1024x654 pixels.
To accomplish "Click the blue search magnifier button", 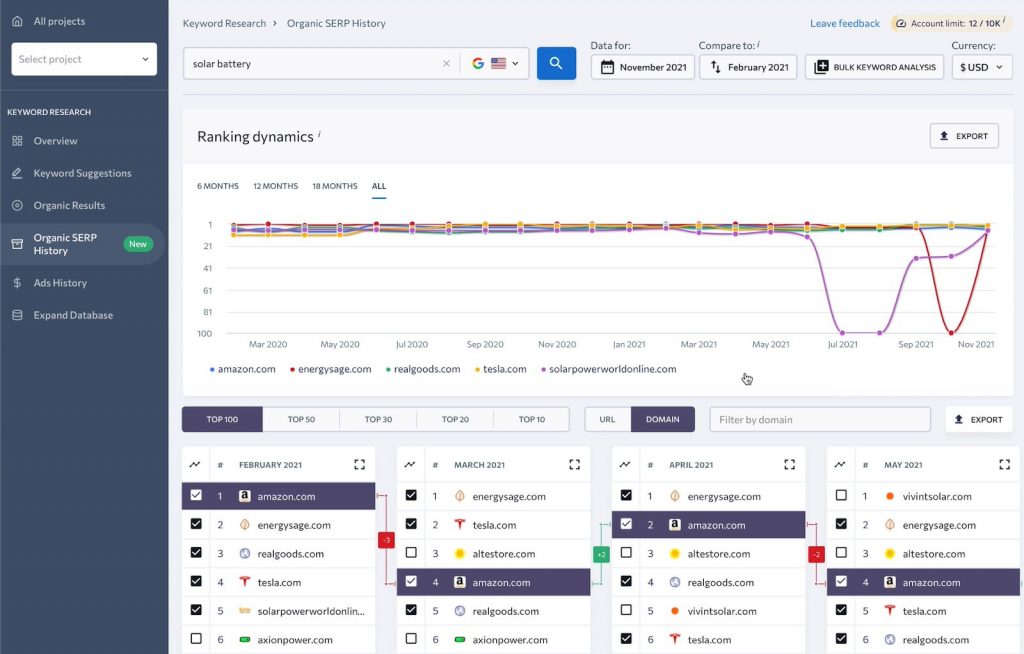I will click(556, 62).
